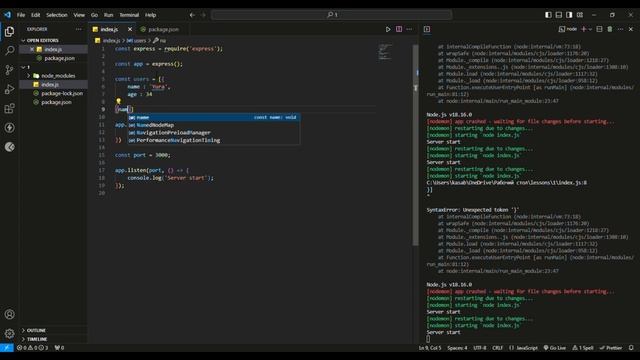Open the Run and Debug view

click(x=9, y=89)
